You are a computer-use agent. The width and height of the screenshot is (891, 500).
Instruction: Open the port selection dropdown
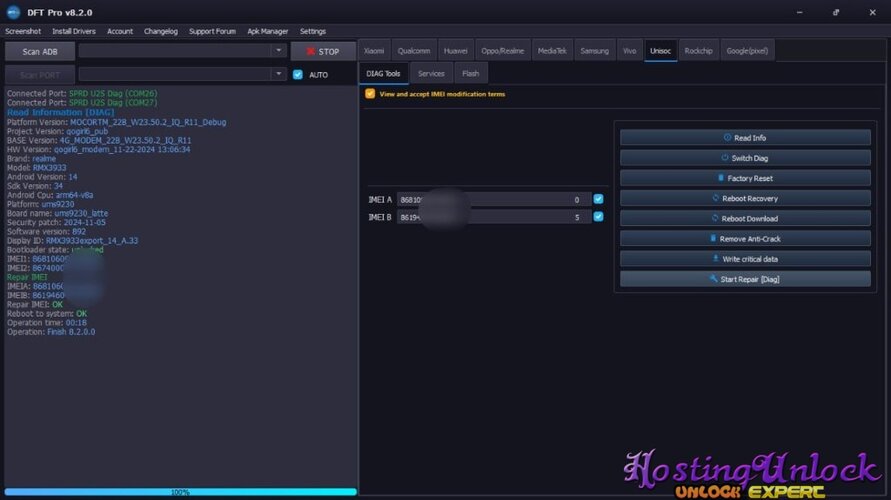tap(278, 74)
